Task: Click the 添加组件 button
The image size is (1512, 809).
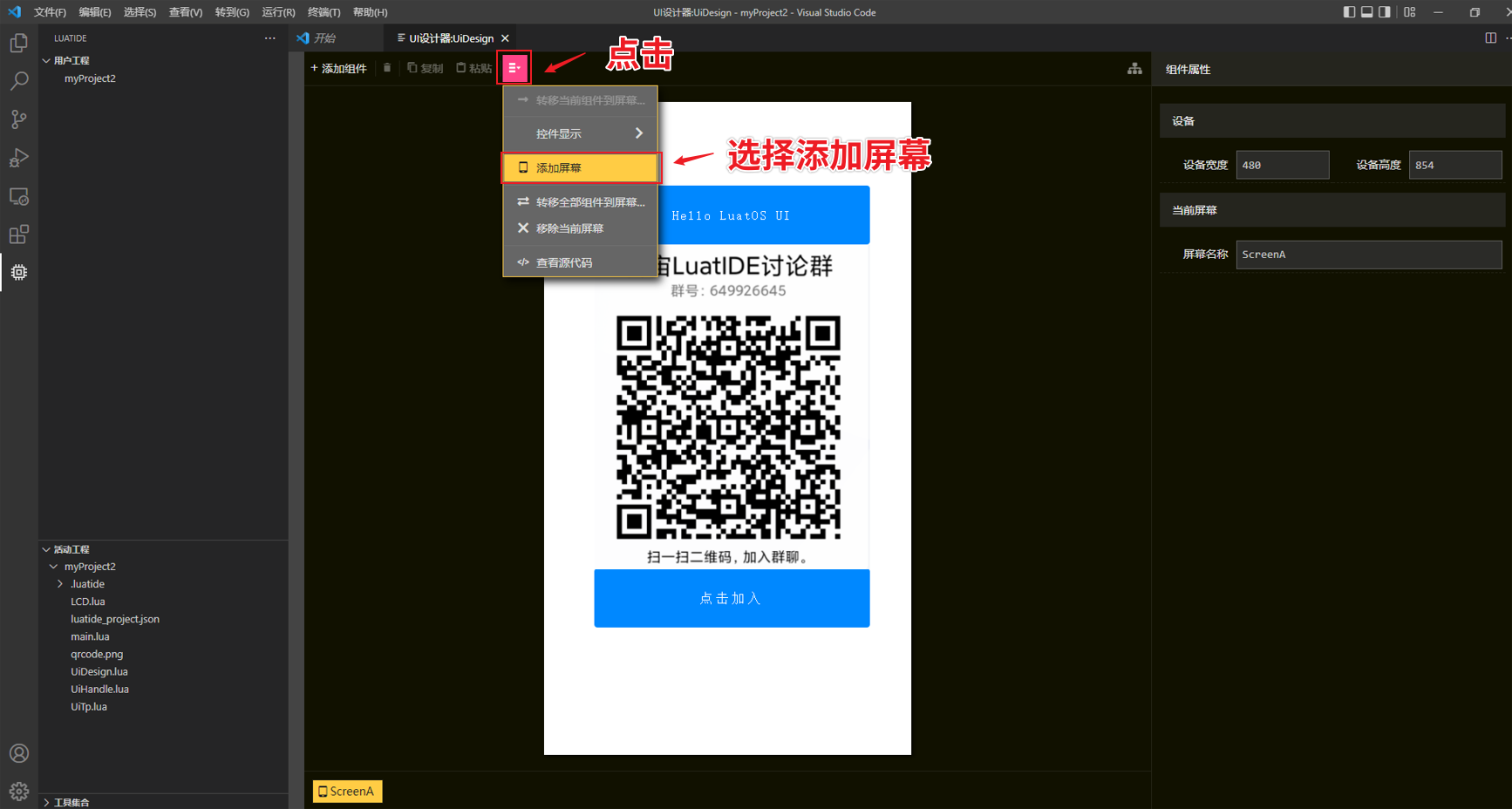Action: pyautogui.click(x=338, y=67)
